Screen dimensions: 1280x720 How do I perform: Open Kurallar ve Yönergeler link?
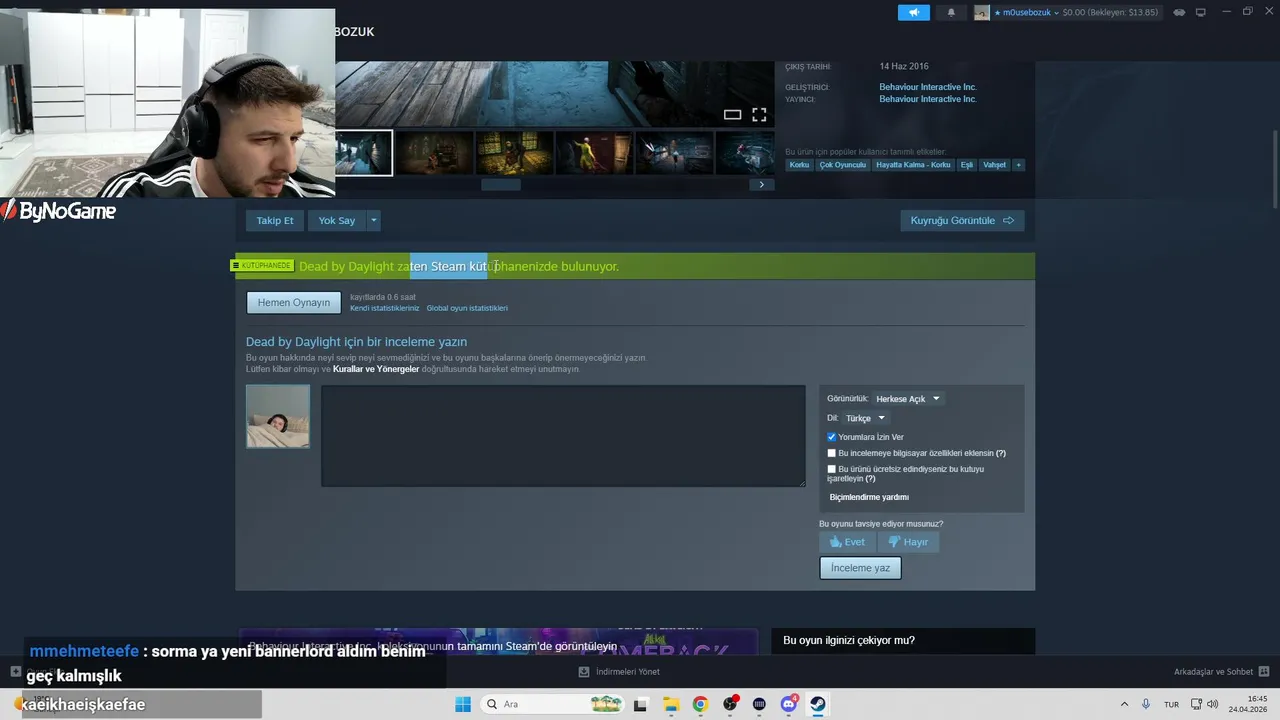(376, 369)
